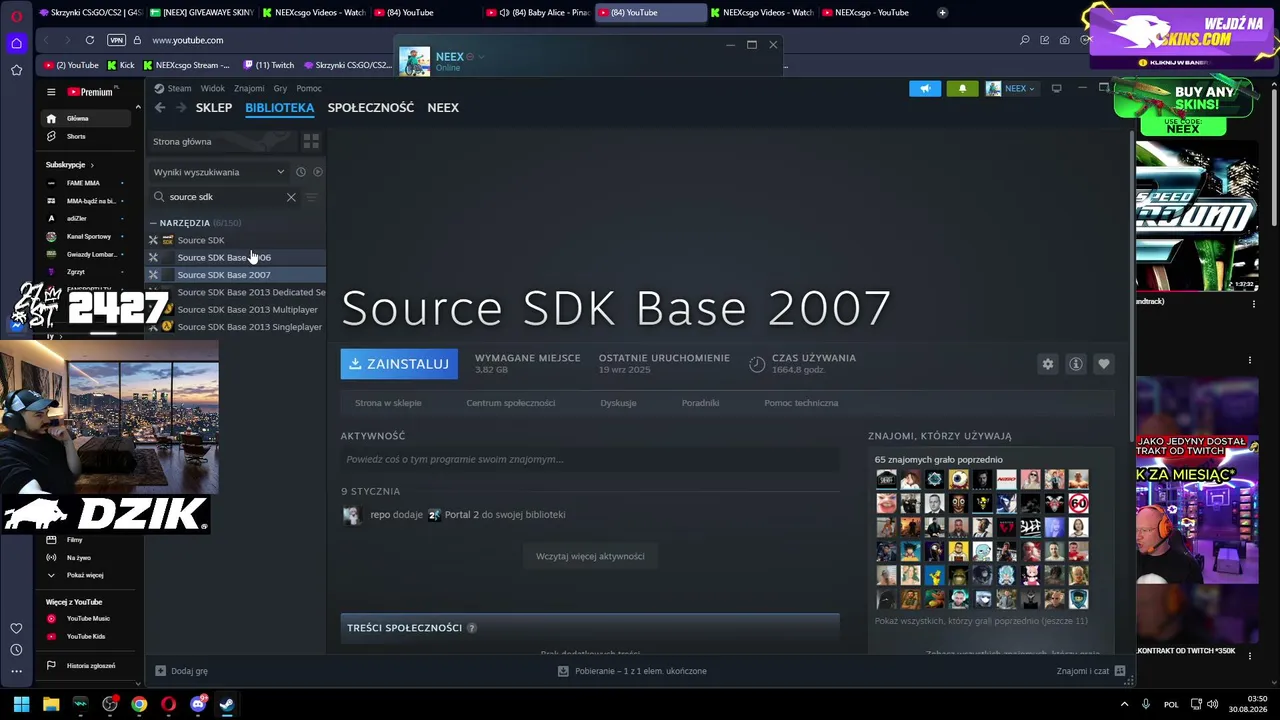
Task: Collapse the NARZĘDZIA category
Action: [153, 223]
